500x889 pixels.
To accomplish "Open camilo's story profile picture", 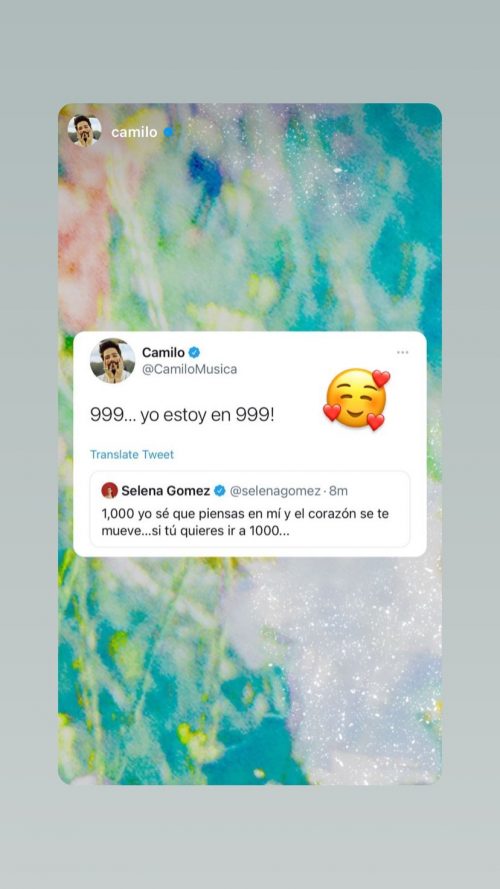I will (84, 130).
